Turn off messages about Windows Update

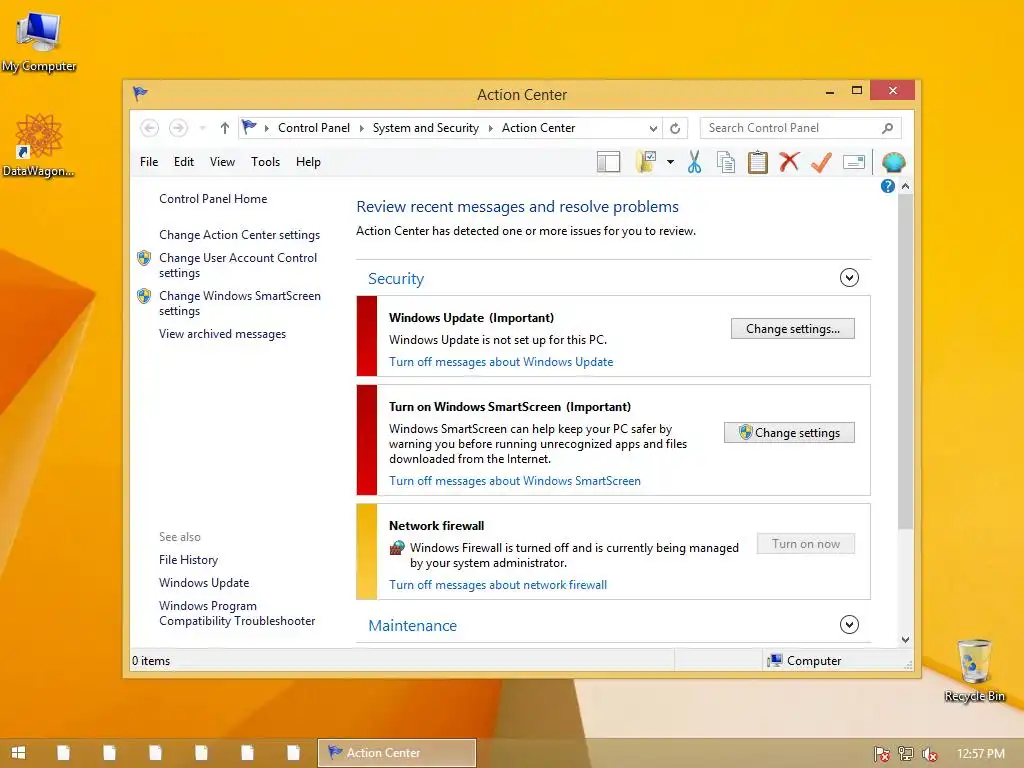point(501,362)
